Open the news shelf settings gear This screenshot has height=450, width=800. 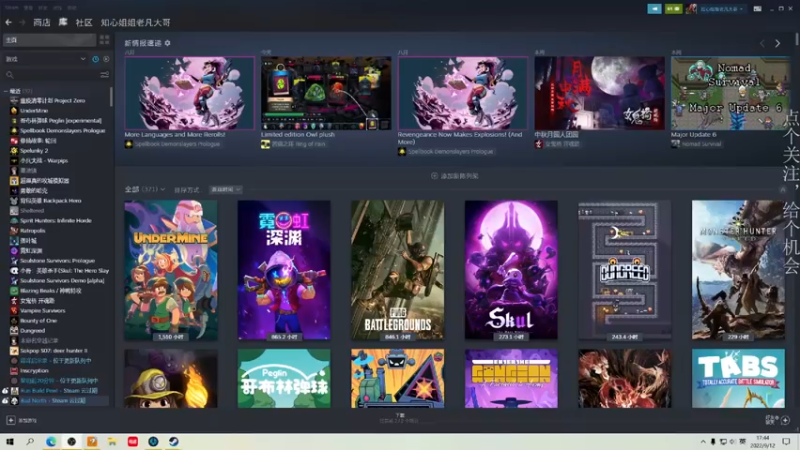click(167, 43)
